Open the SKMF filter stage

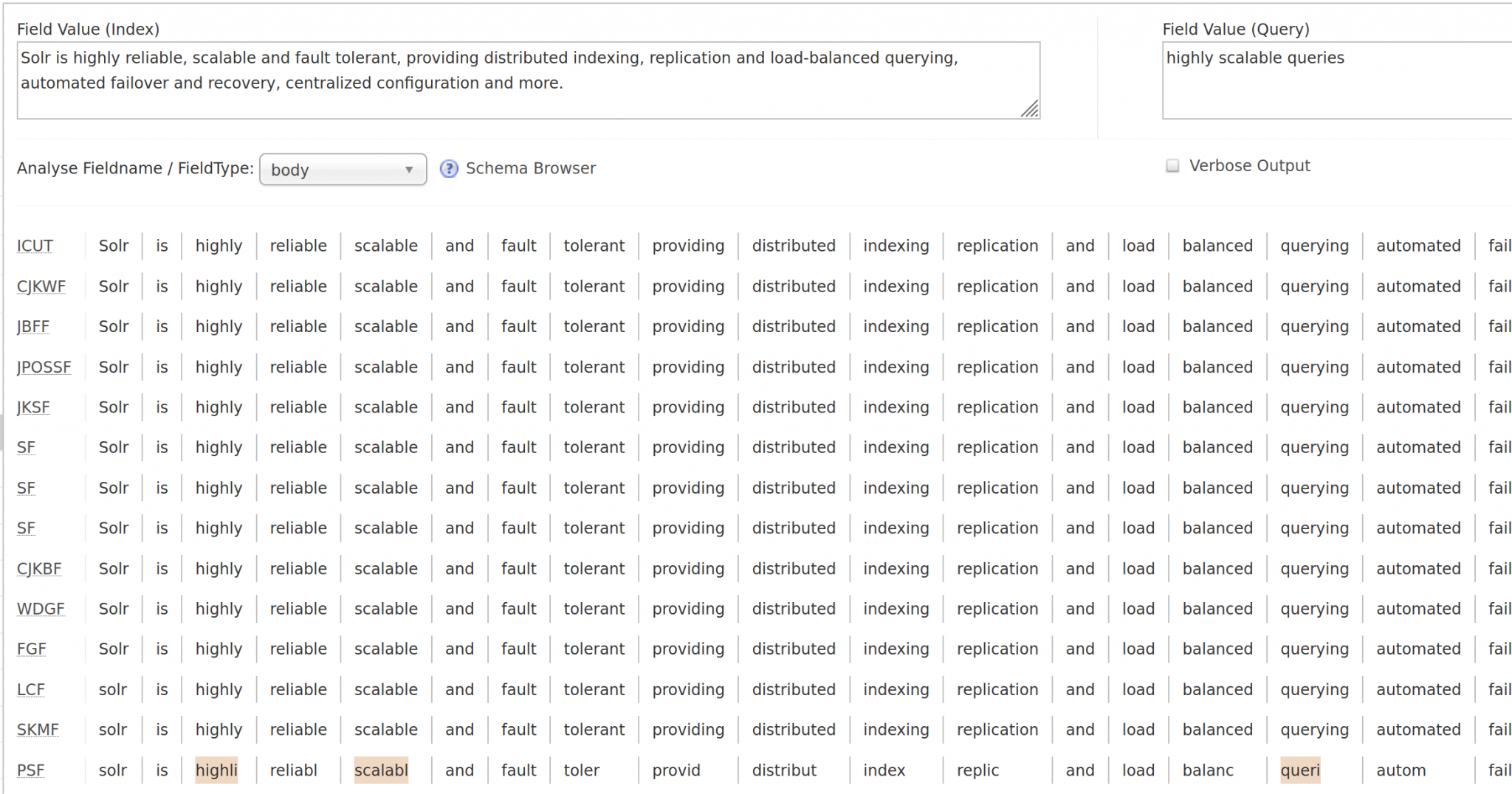pyautogui.click(x=38, y=729)
